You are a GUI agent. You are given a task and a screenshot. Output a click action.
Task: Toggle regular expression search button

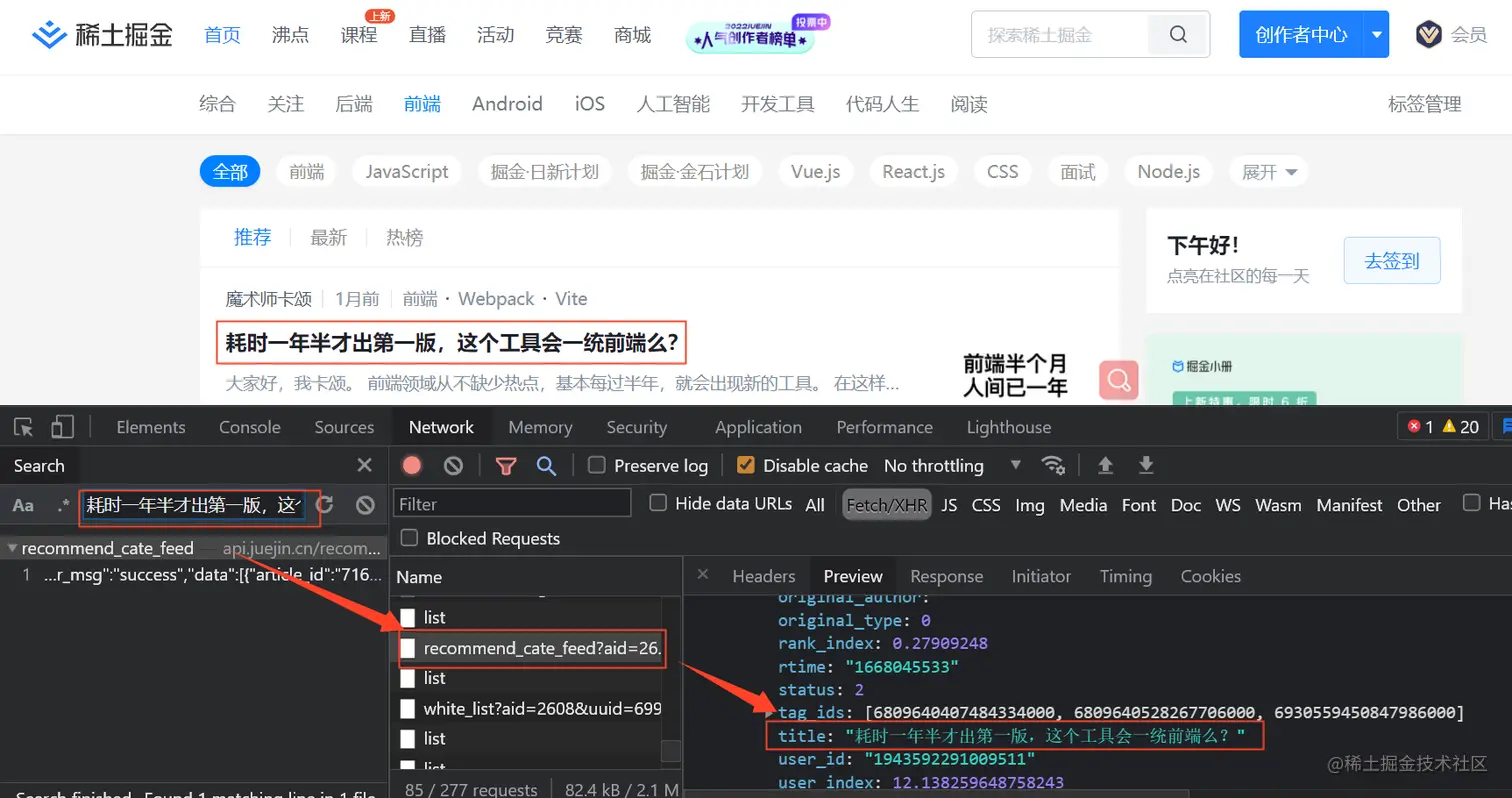63,505
